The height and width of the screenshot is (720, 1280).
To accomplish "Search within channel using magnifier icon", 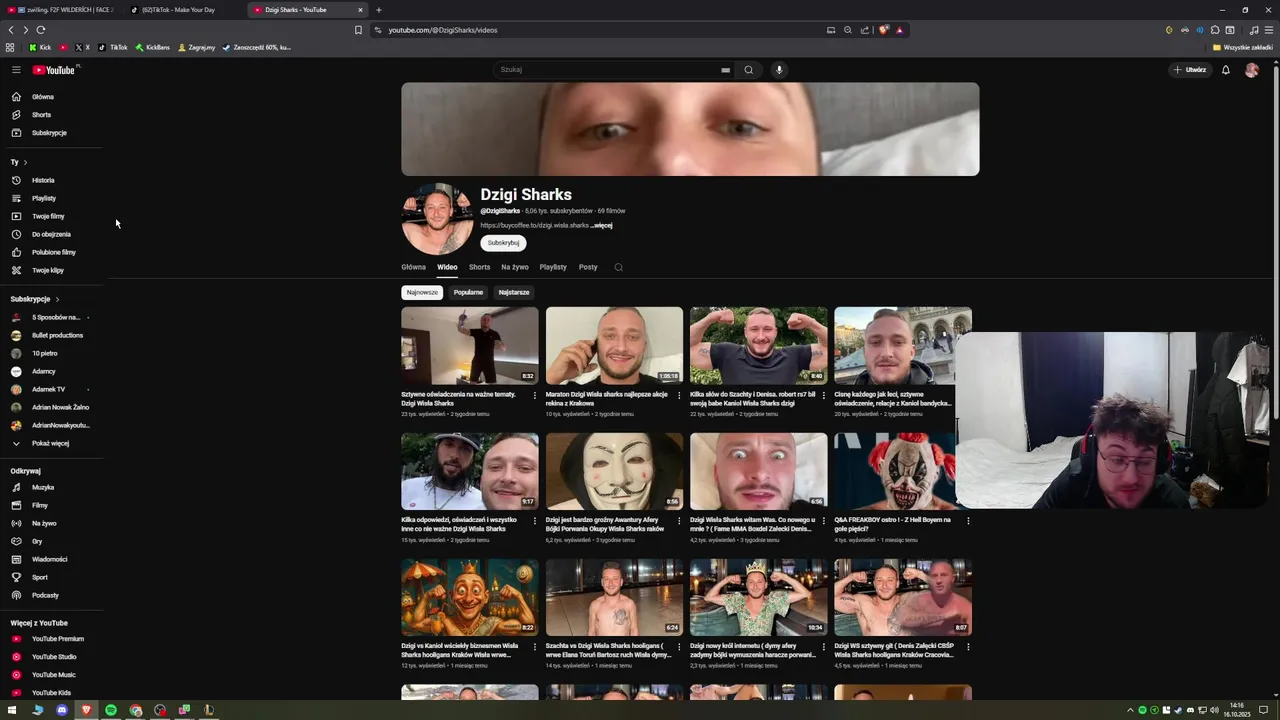I will pyautogui.click(x=618, y=267).
